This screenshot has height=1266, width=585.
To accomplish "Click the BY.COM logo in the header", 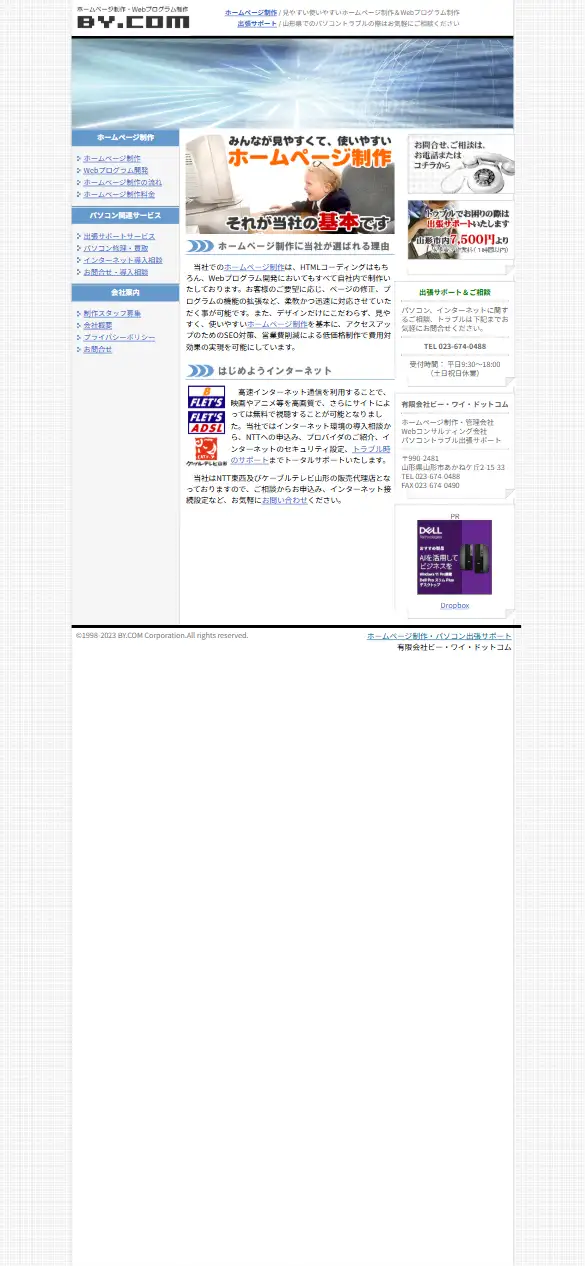I will click(132, 17).
